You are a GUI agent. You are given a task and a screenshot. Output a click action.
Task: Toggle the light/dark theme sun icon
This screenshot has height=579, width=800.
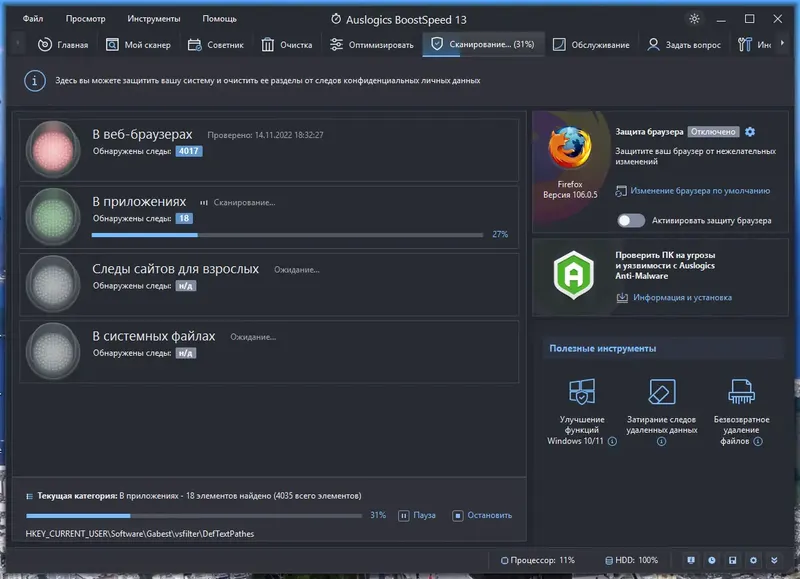coord(694,19)
